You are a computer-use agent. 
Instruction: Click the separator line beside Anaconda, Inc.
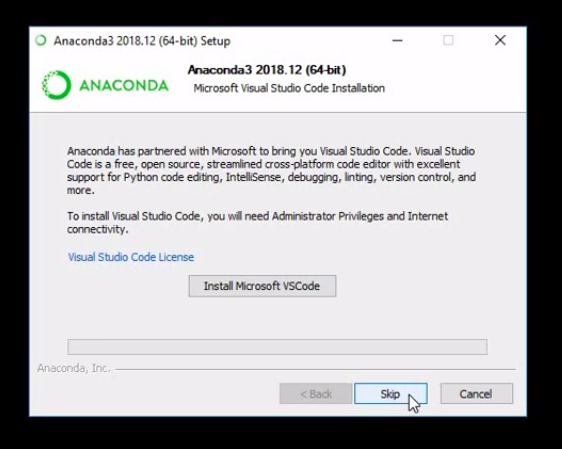point(315,369)
